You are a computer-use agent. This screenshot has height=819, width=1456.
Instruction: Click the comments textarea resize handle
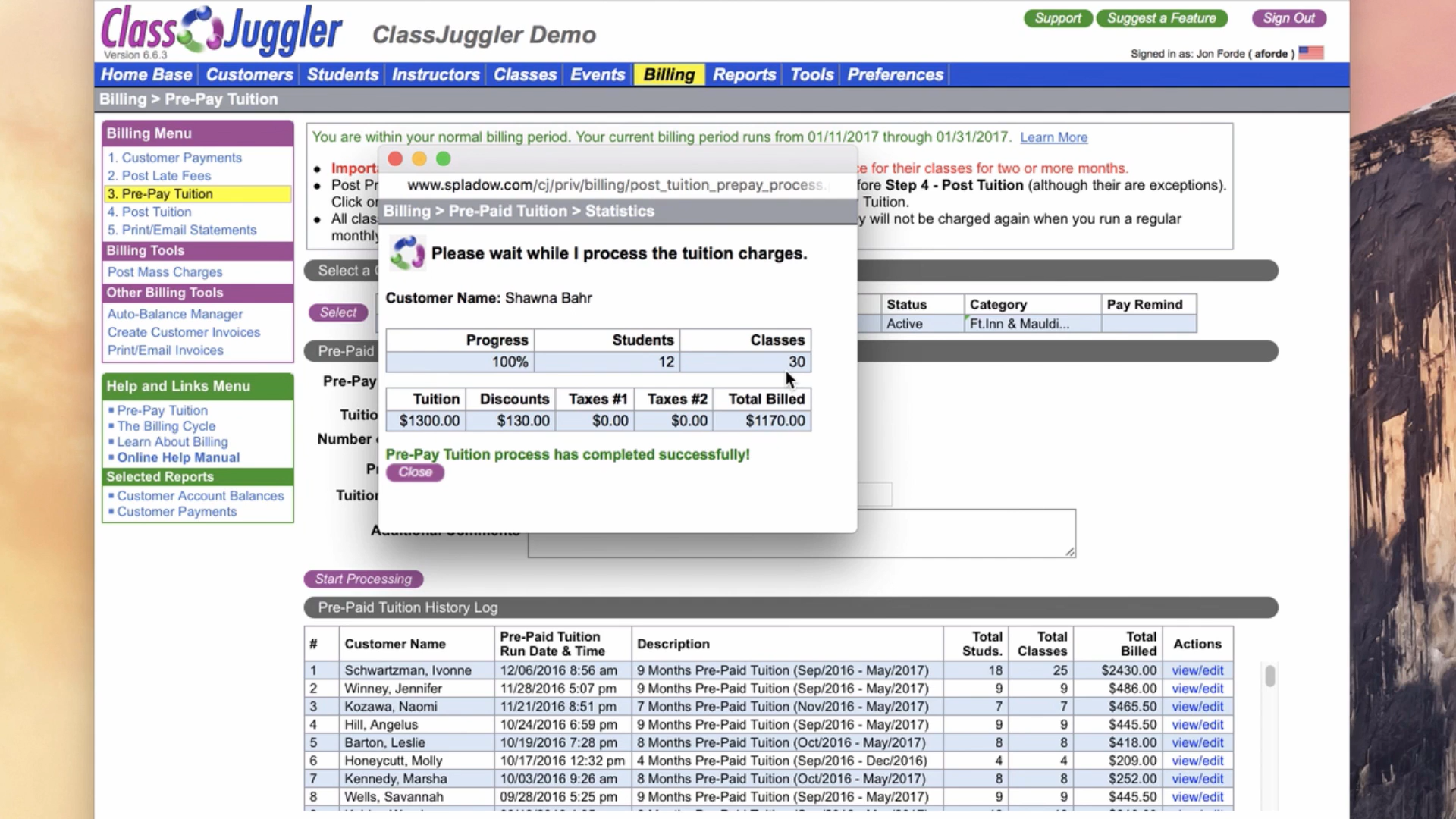point(1069,551)
